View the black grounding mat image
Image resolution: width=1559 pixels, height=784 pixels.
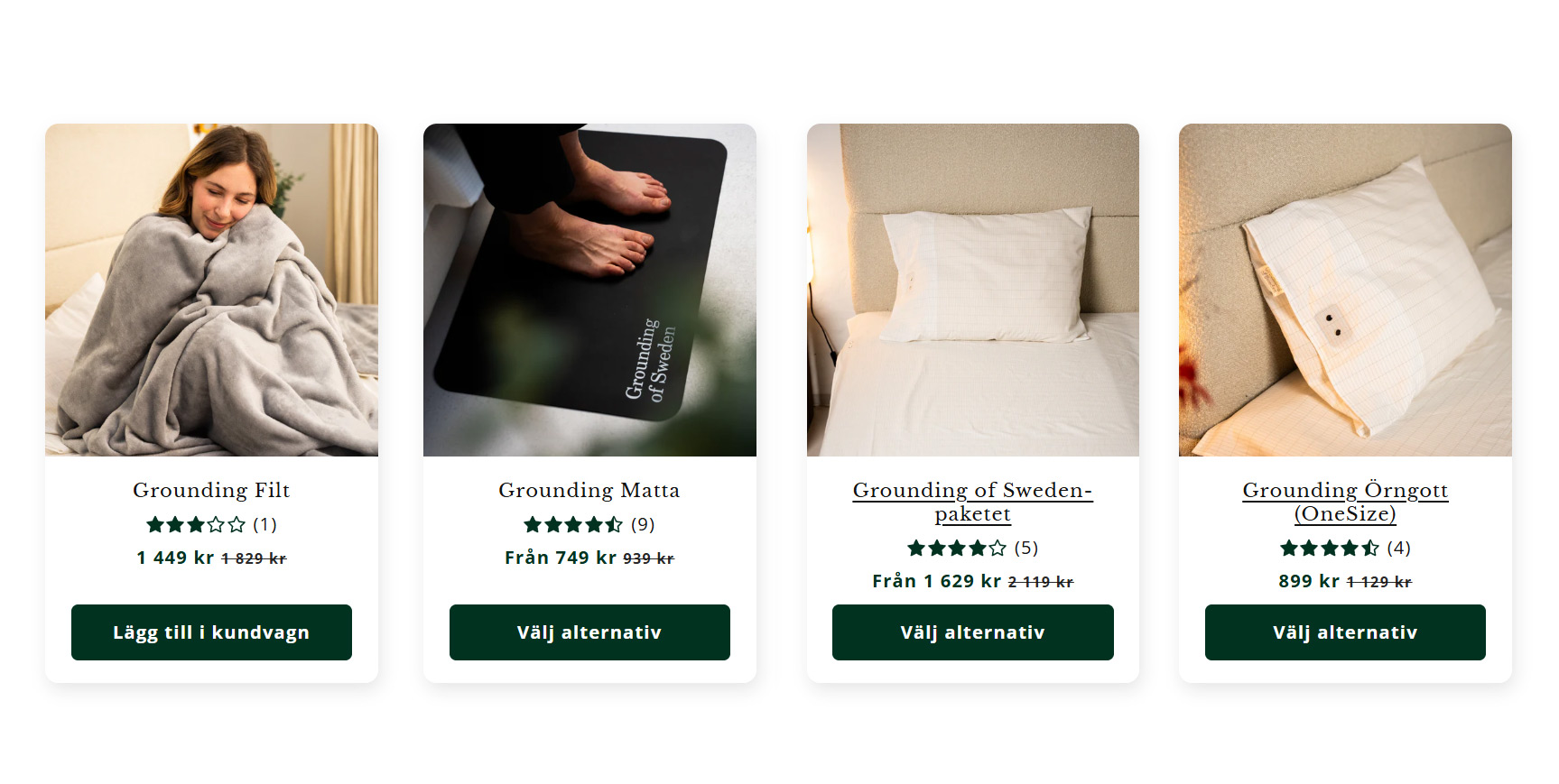[x=589, y=290]
